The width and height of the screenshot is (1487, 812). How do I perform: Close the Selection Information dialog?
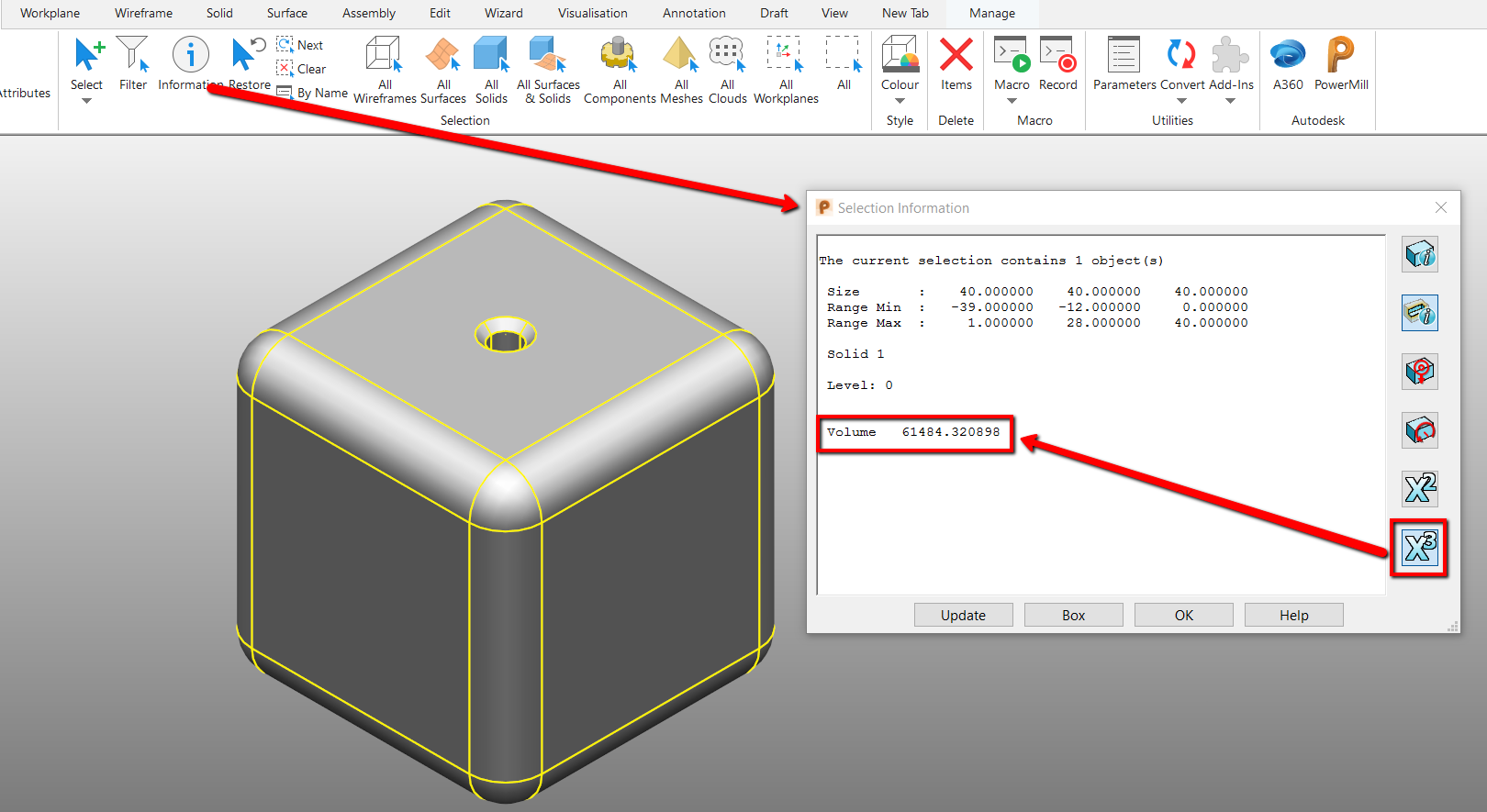[x=1441, y=207]
